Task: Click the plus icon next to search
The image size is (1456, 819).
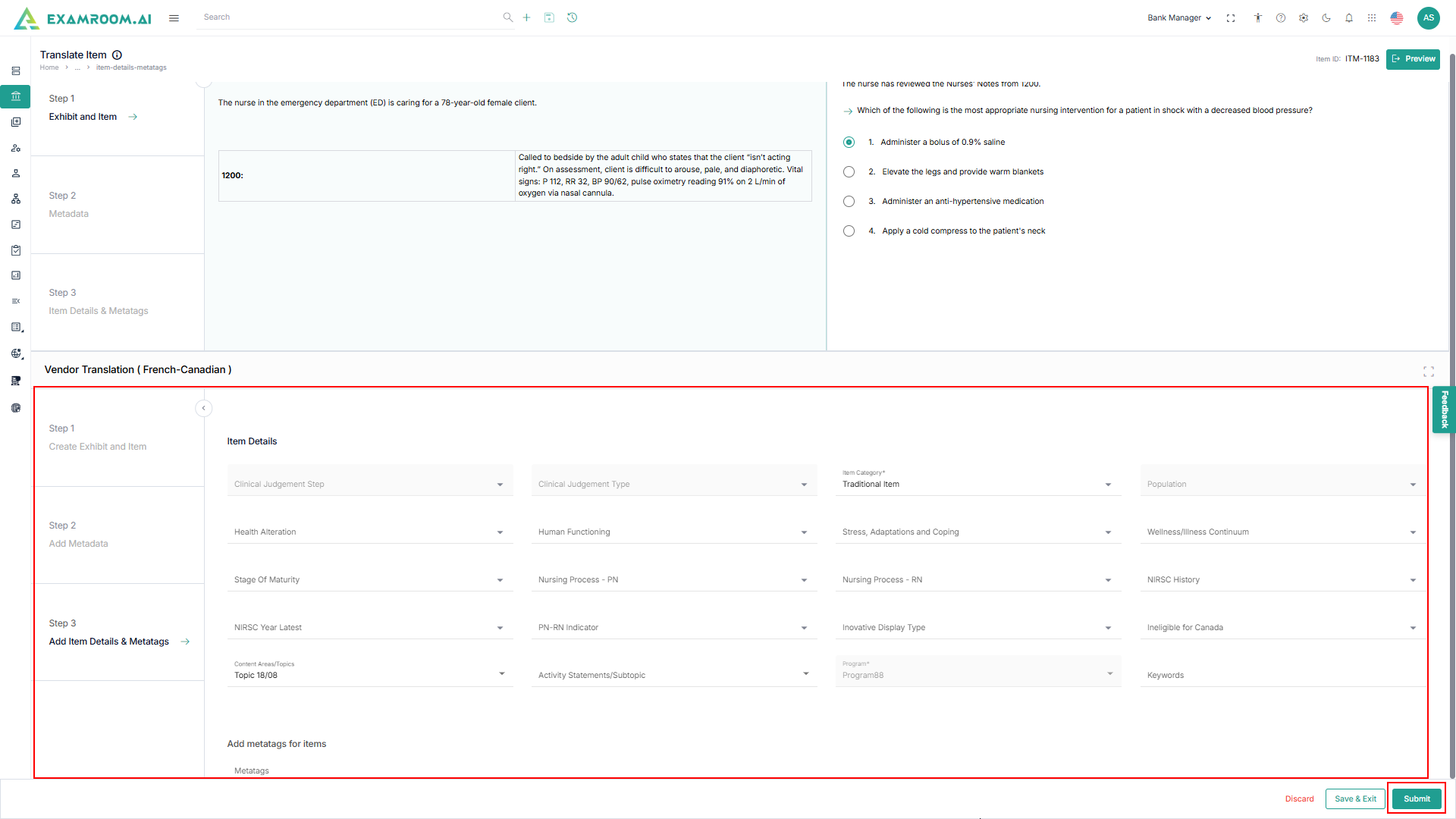Action: click(526, 17)
